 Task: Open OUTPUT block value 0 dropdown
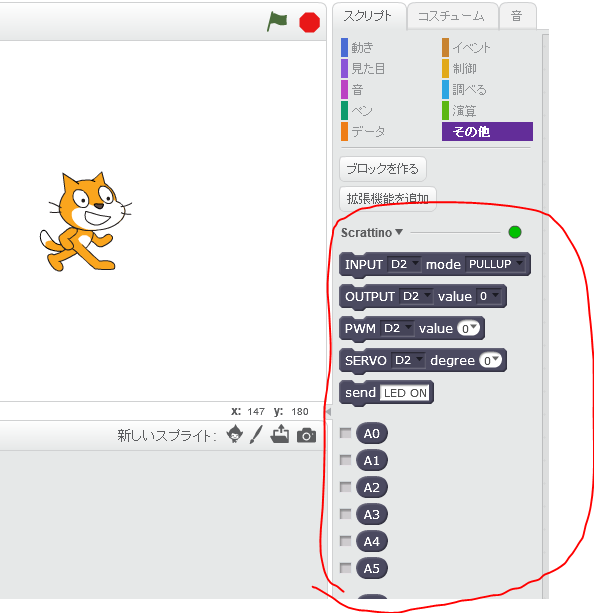(488, 296)
